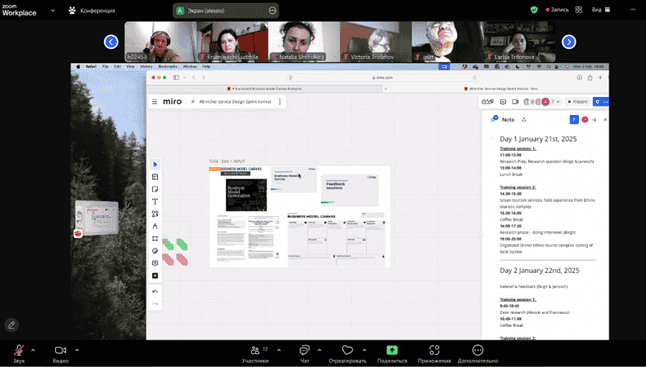Click the Present button in Miro
The width and height of the screenshot is (646, 367).
coord(578,102)
